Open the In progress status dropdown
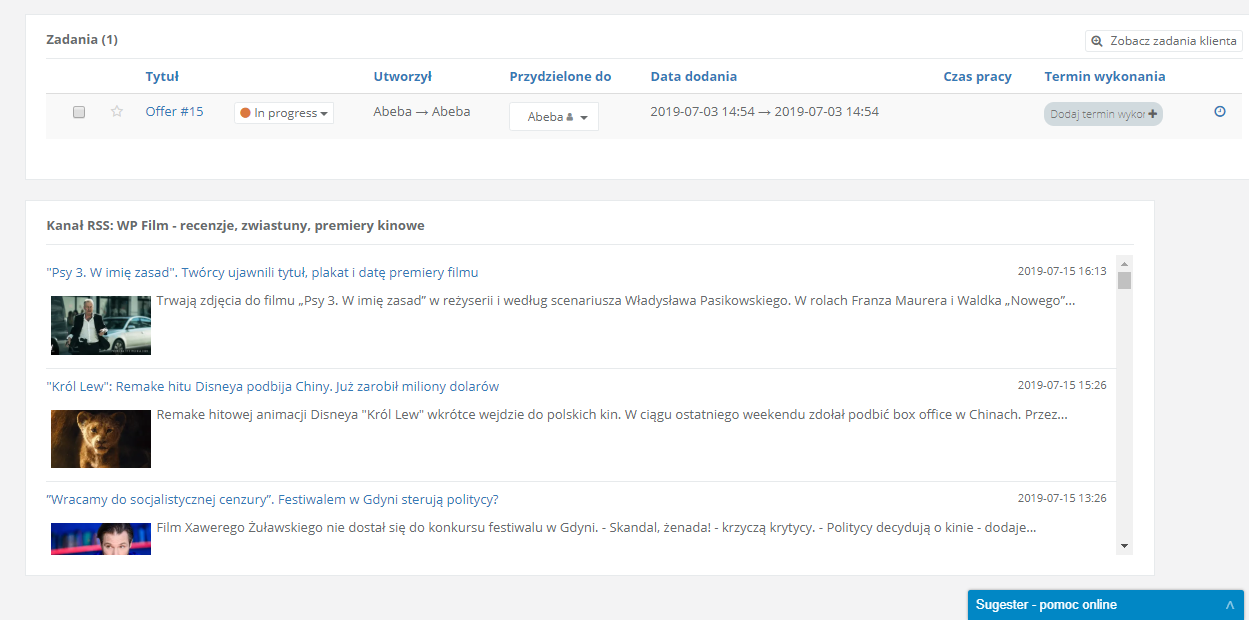The height and width of the screenshot is (620, 1249). (x=284, y=113)
